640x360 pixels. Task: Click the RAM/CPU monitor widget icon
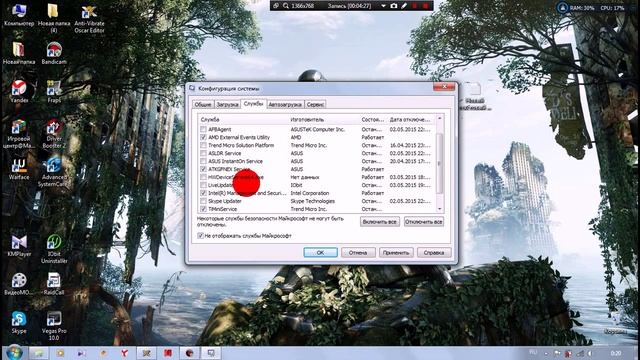coord(563,7)
